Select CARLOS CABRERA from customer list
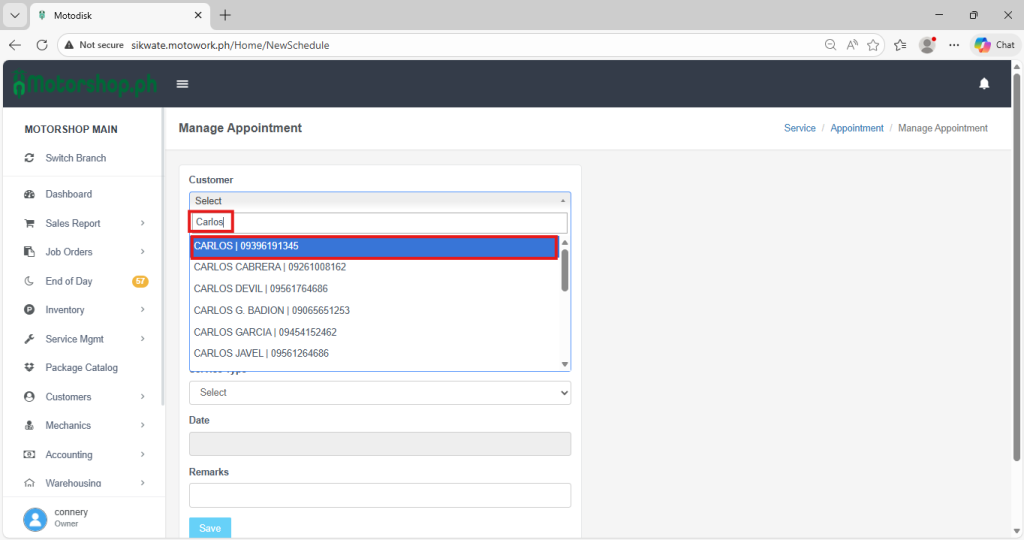The width and height of the screenshot is (1024, 540). 270,267
